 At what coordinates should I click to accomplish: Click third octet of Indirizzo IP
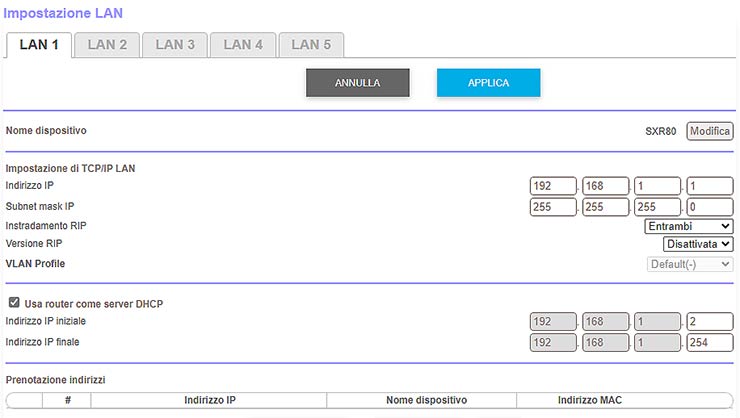(x=658, y=186)
